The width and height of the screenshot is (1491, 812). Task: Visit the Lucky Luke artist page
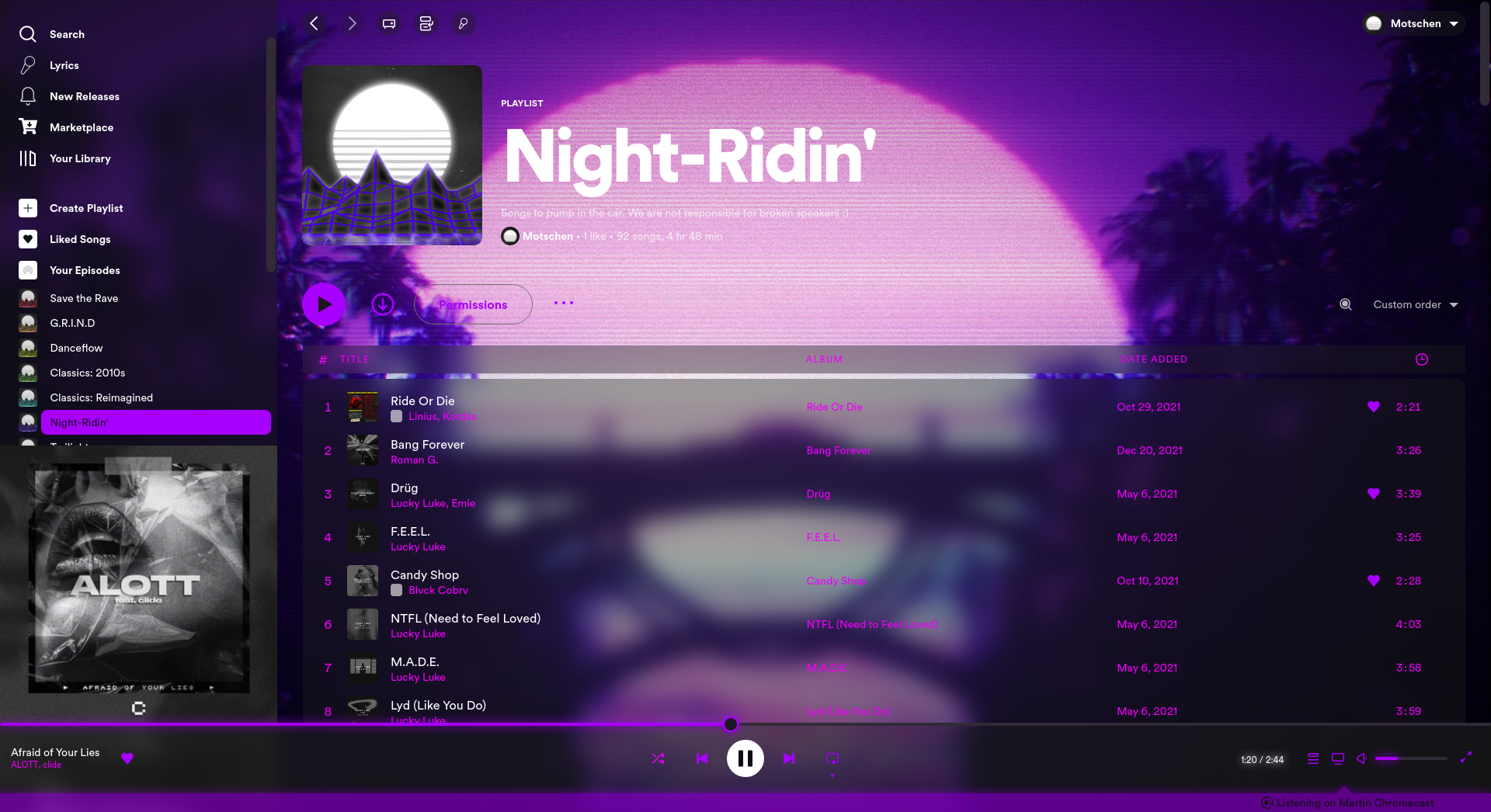click(418, 547)
